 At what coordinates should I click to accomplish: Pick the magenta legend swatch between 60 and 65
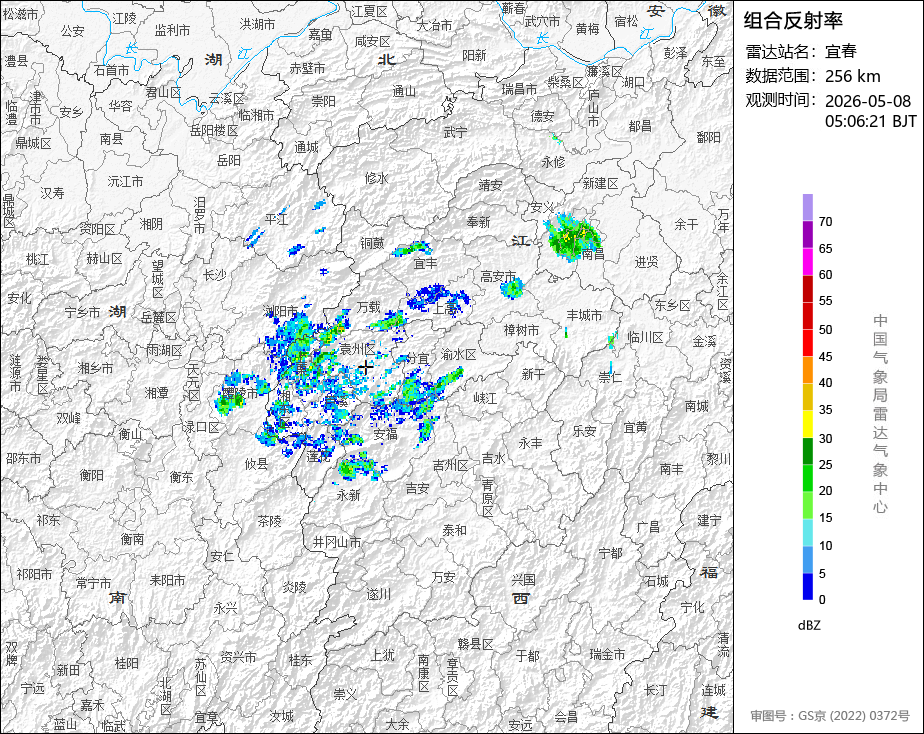click(x=807, y=261)
